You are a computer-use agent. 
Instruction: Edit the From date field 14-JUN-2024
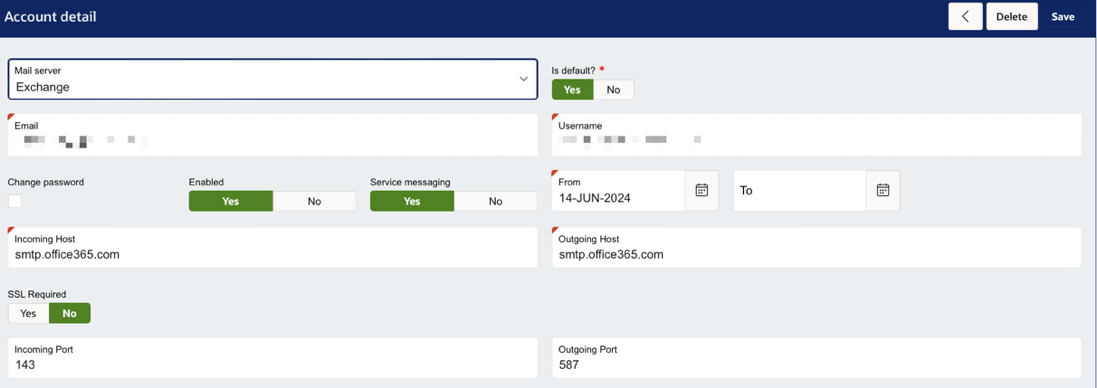pyautogui.click(x=618, y=191)
